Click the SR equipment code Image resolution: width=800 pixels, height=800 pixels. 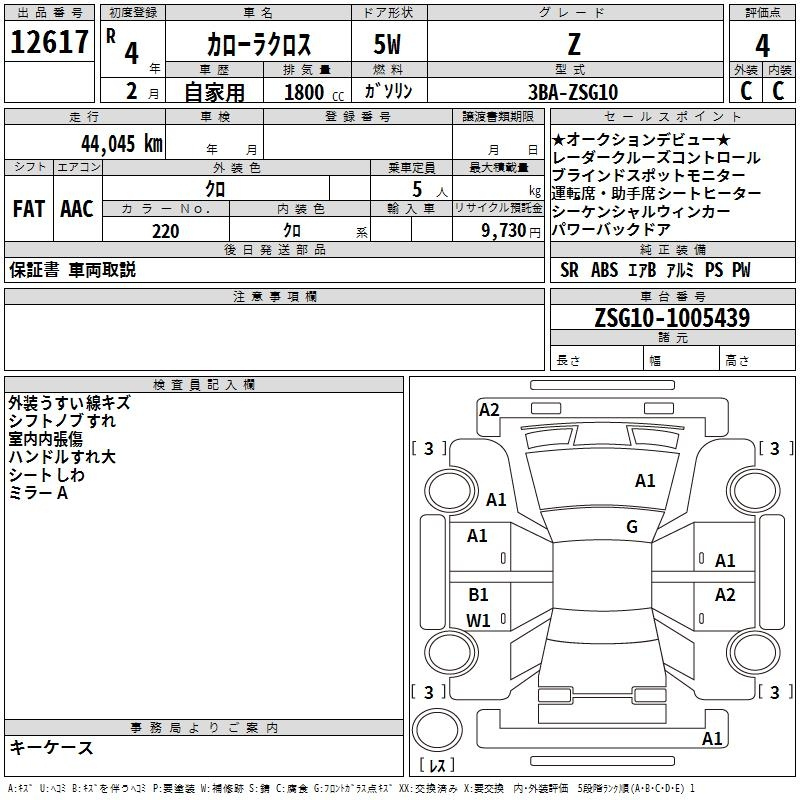(569, 270)
